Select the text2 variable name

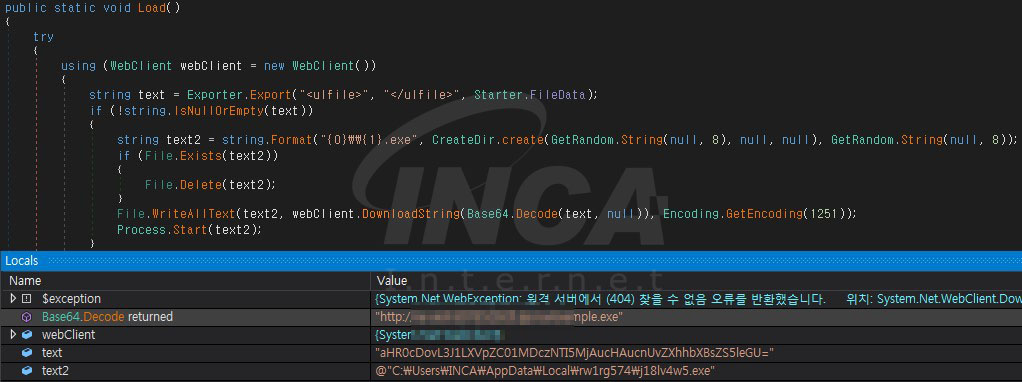point(55,371)
